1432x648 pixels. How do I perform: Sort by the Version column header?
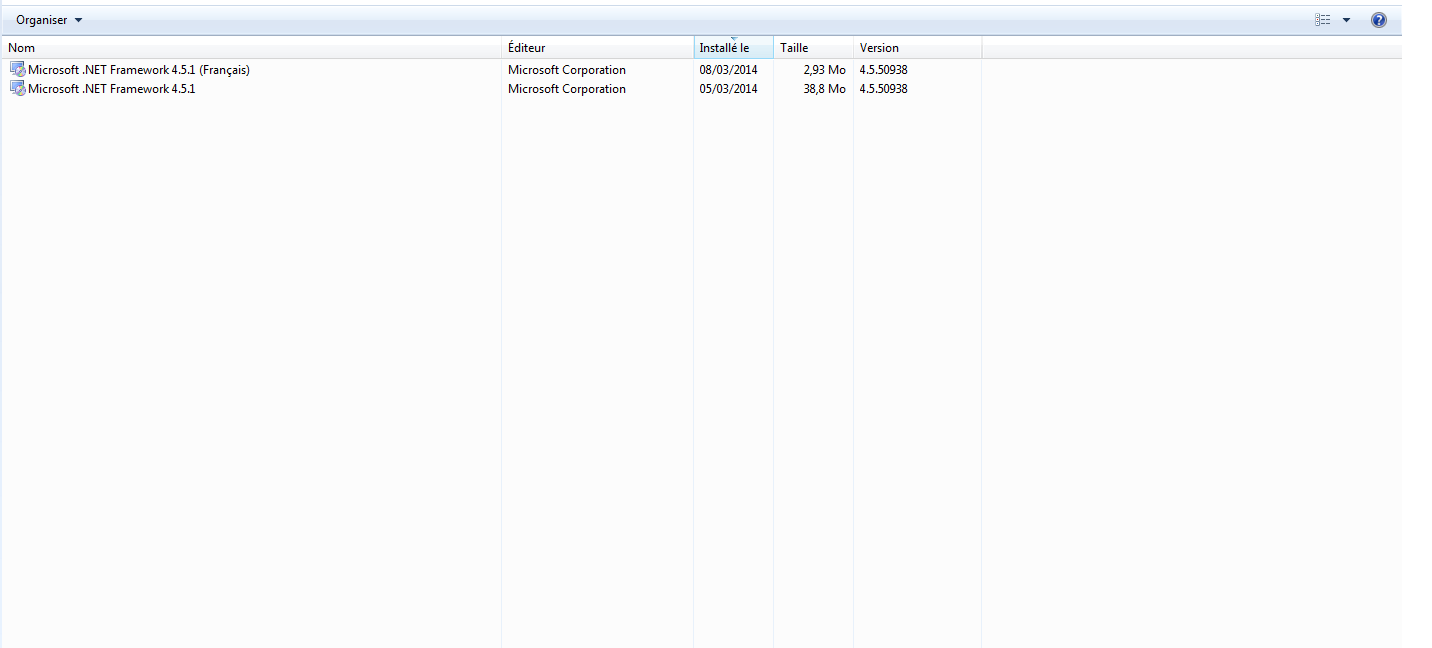pos(917,48)
